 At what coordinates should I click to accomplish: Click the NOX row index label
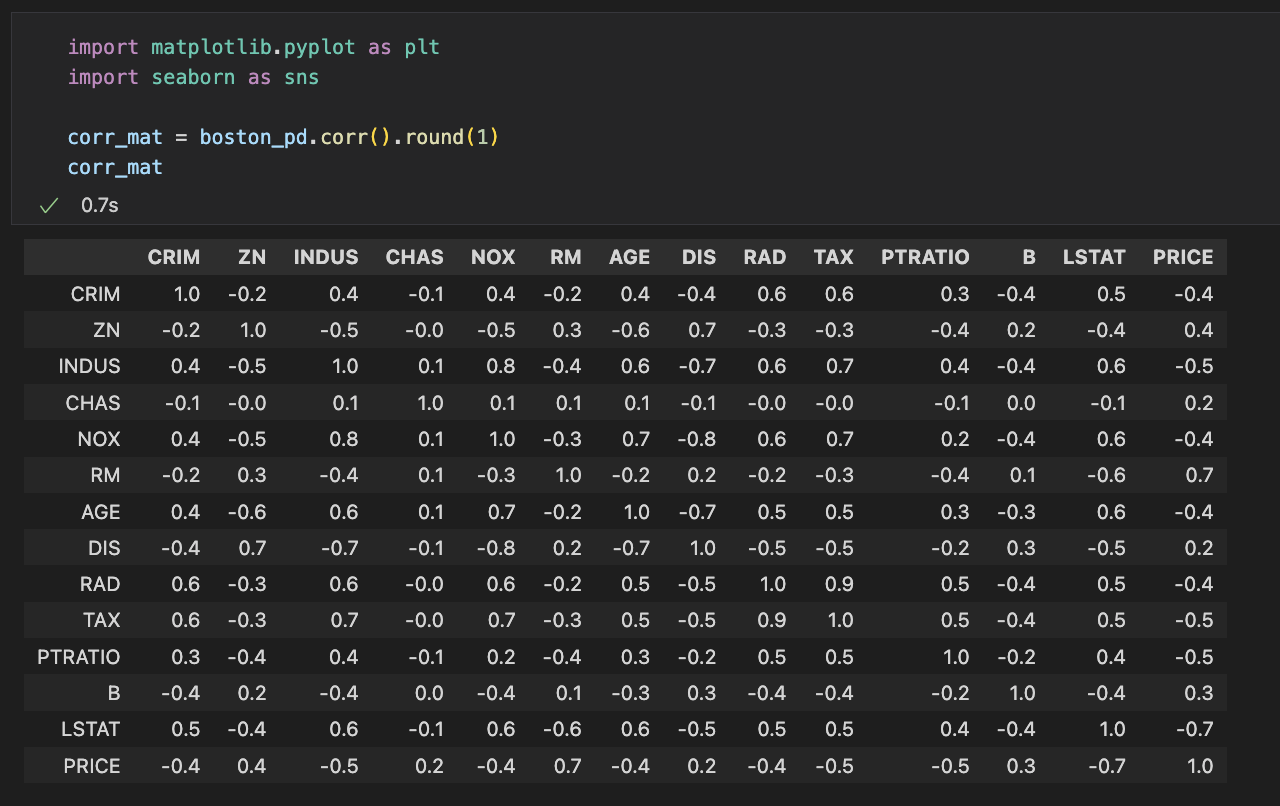pos(99,439)
